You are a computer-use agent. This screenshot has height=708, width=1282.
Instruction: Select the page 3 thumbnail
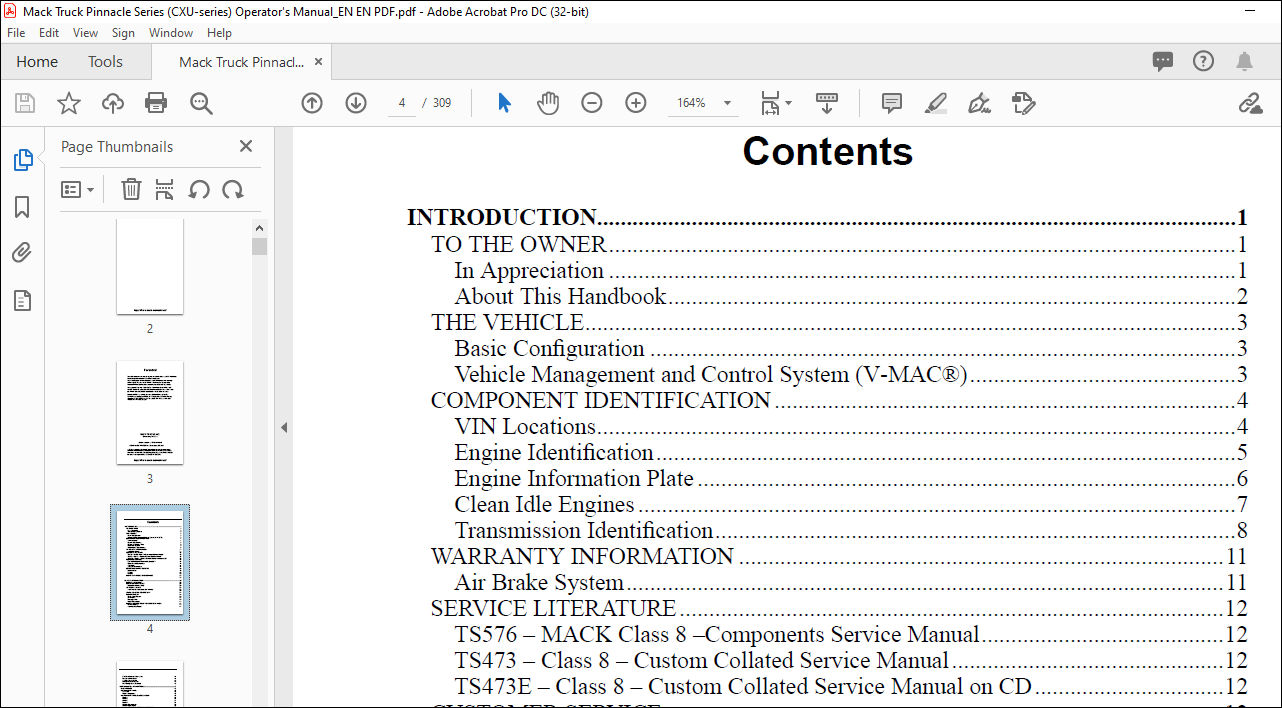tap(150, 413)
